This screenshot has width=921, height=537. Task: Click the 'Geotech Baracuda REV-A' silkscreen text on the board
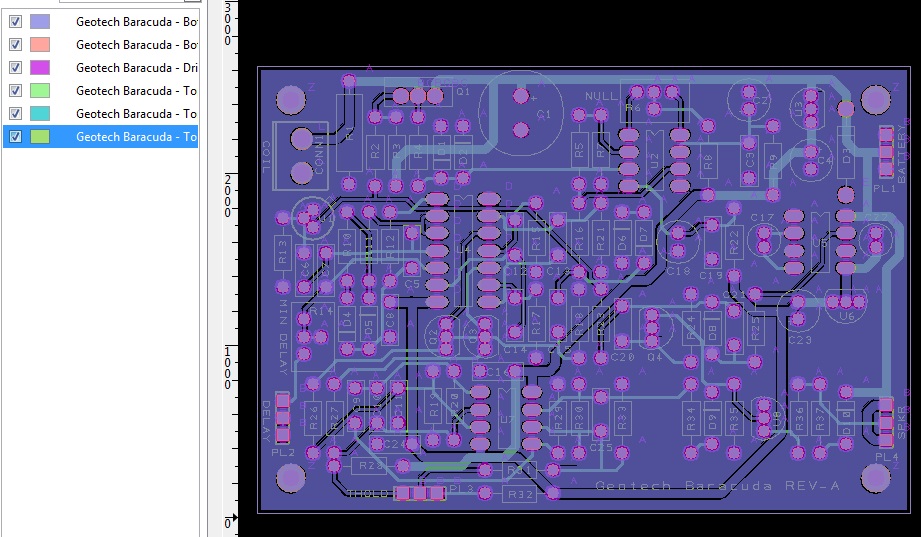717,486
